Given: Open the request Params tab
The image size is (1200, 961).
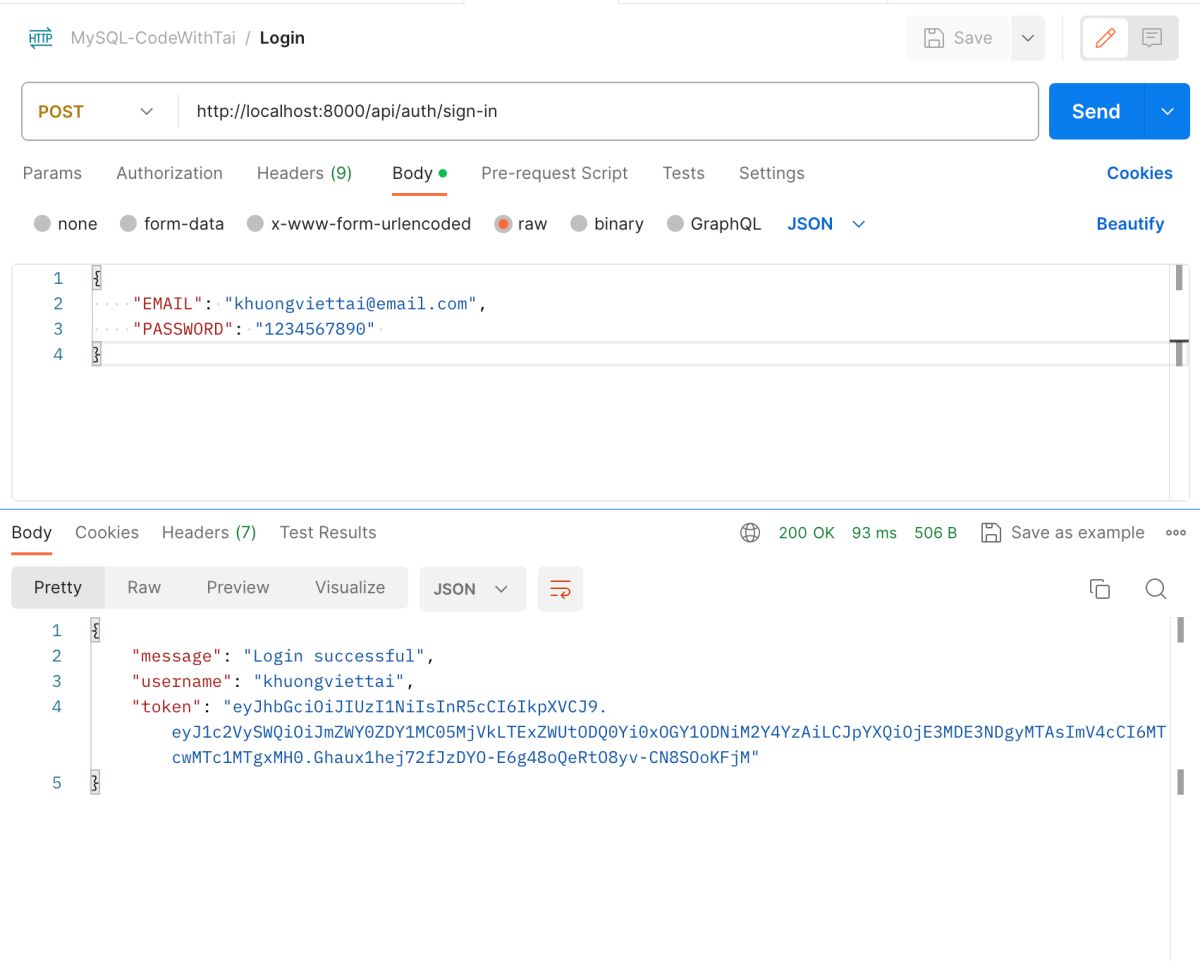Looking at the screenshot, I should click(x=52, y=173).
